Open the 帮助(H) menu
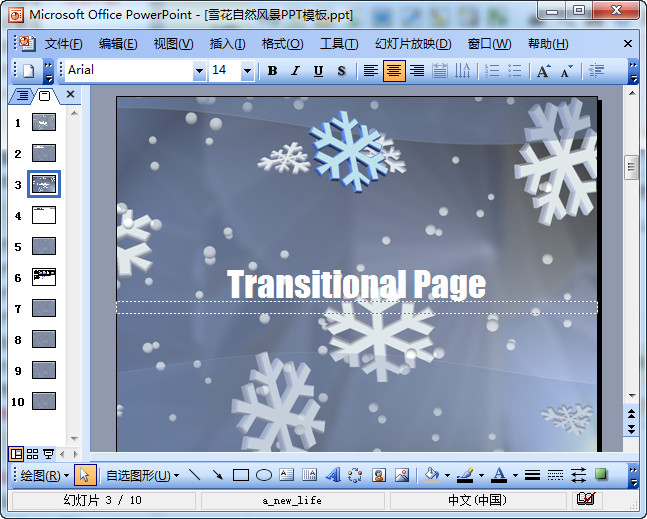The width and height of the screenshot is (647, 519). click(548, 44)
